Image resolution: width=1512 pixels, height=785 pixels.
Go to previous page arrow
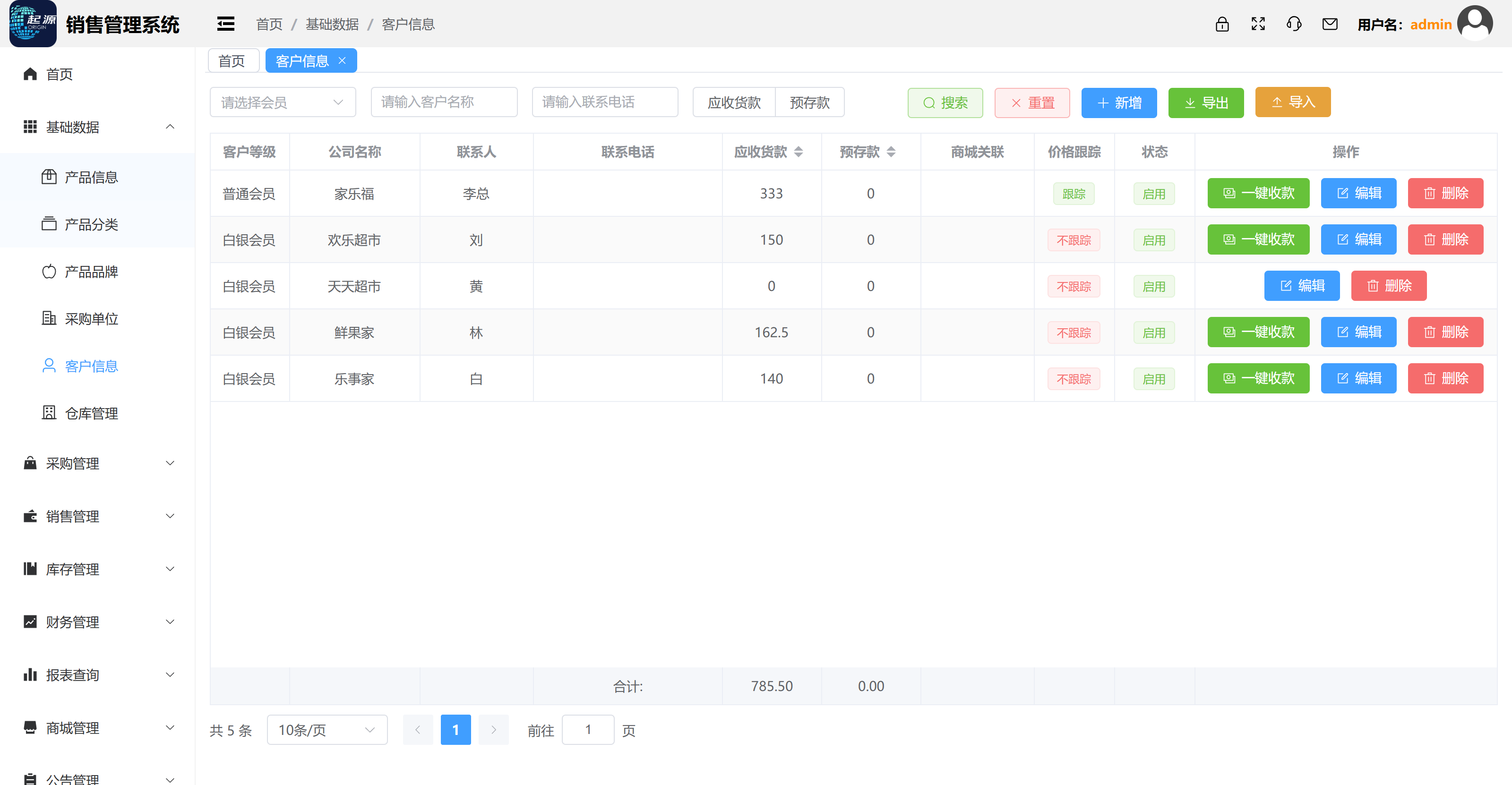(417, 730)
